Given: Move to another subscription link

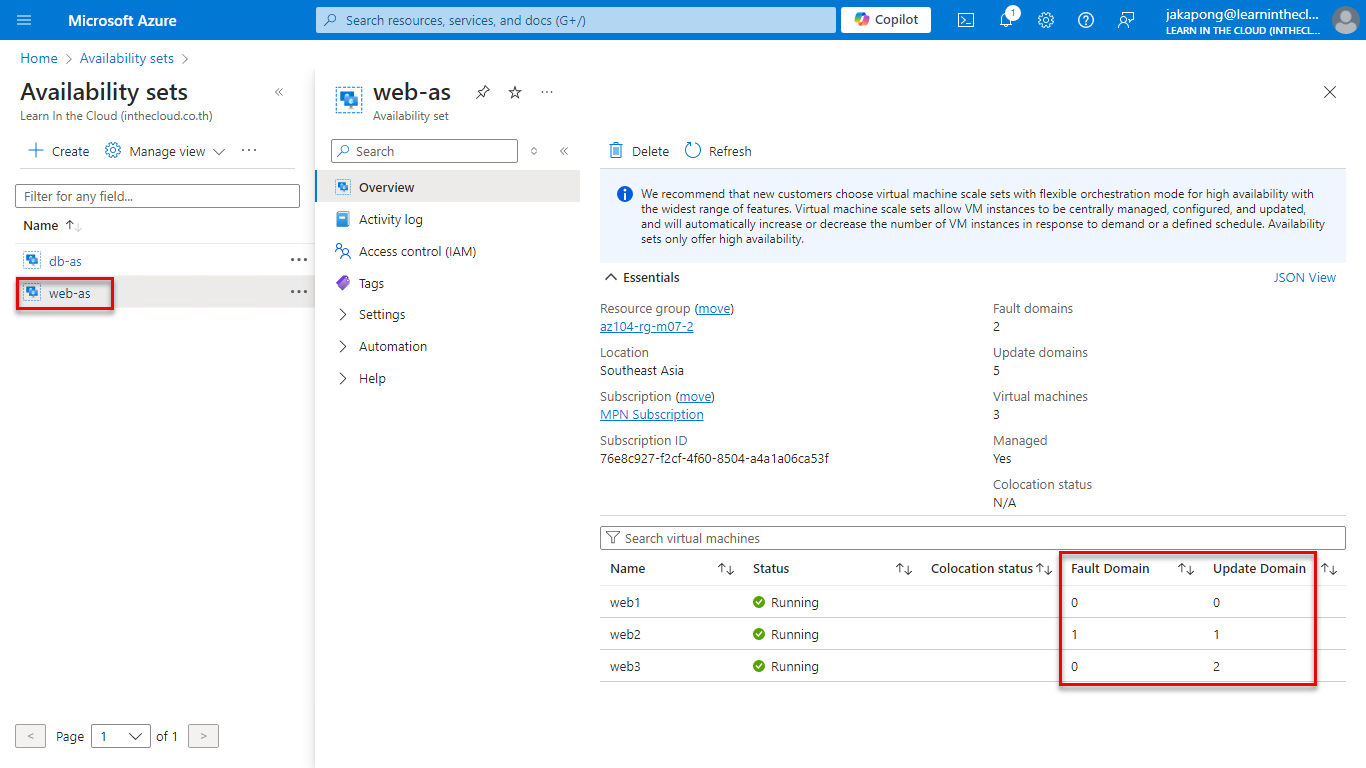Looking at the screenshot, I should tap(695, 396).
